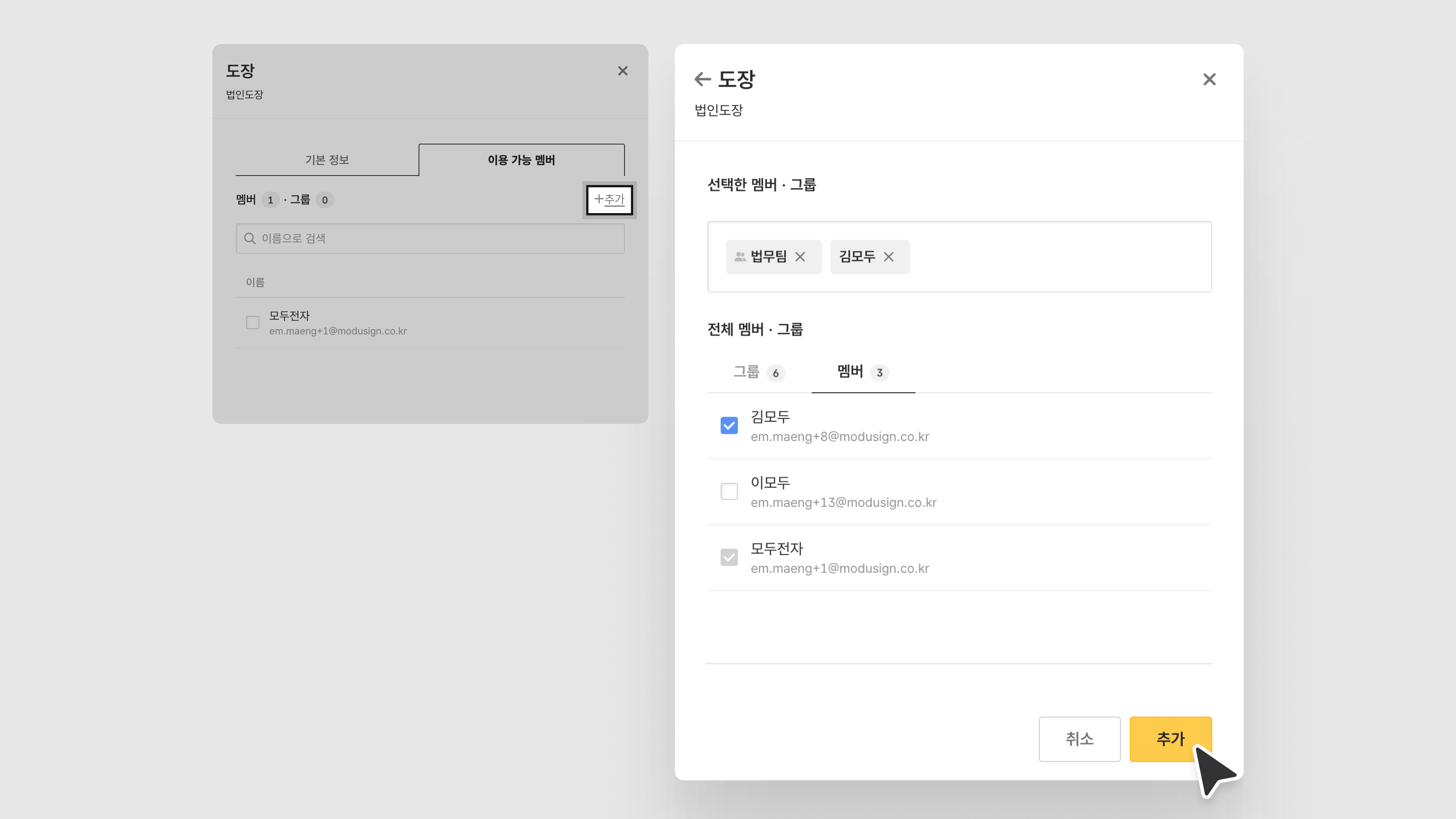Check 모두전자 checkbox in left panel
1456x819 pixels.
click(253, 323)
